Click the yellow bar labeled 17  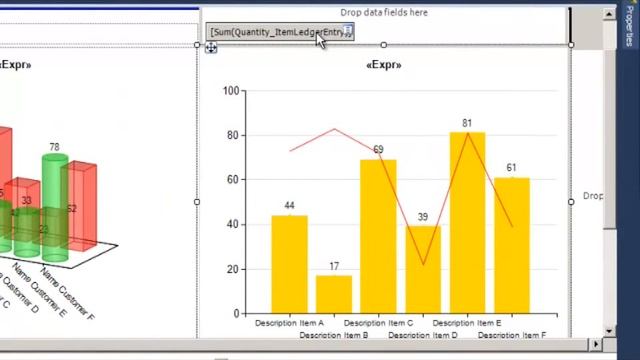[x=334, y=295]
